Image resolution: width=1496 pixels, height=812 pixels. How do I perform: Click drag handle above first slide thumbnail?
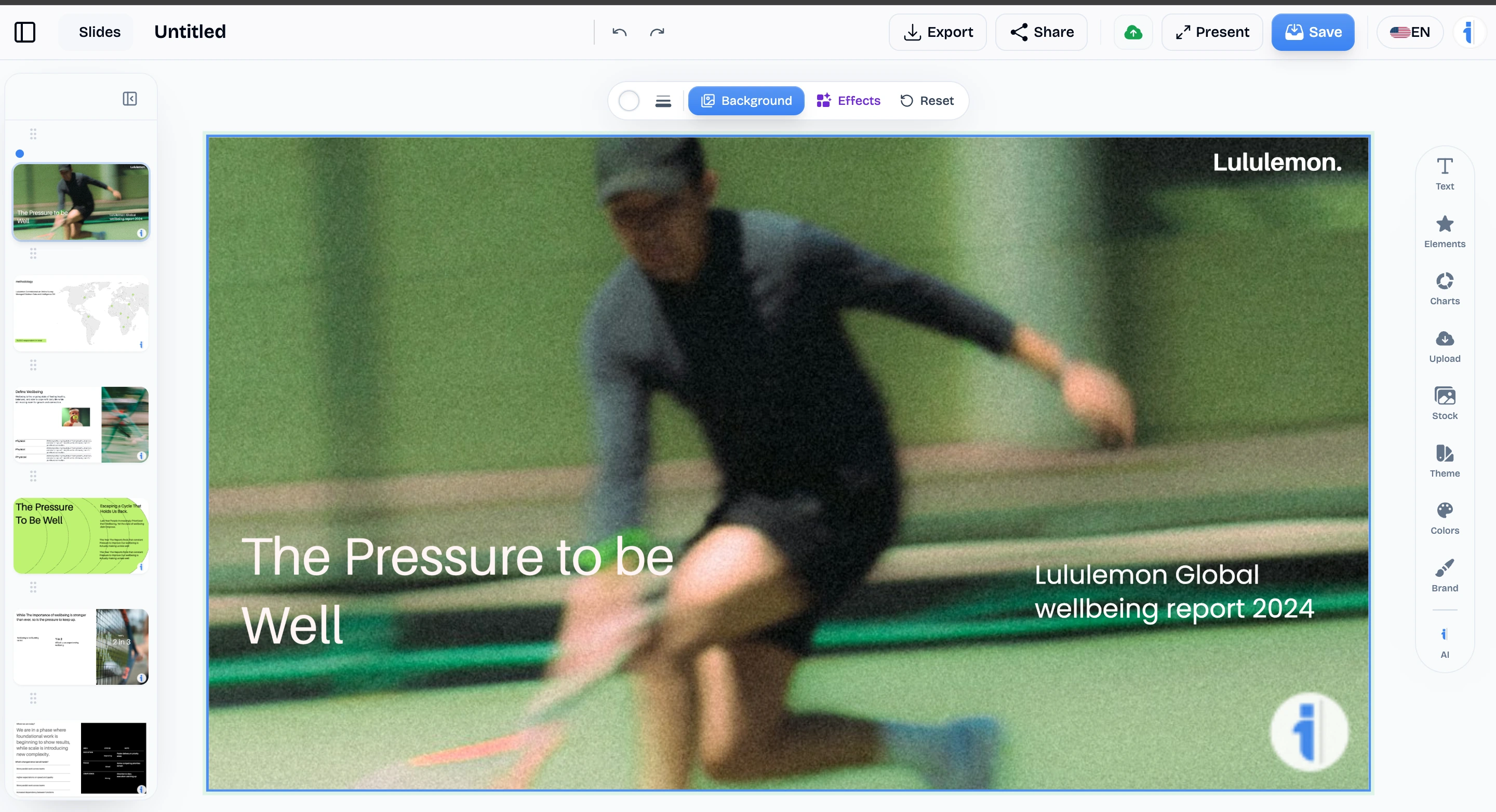33,134
